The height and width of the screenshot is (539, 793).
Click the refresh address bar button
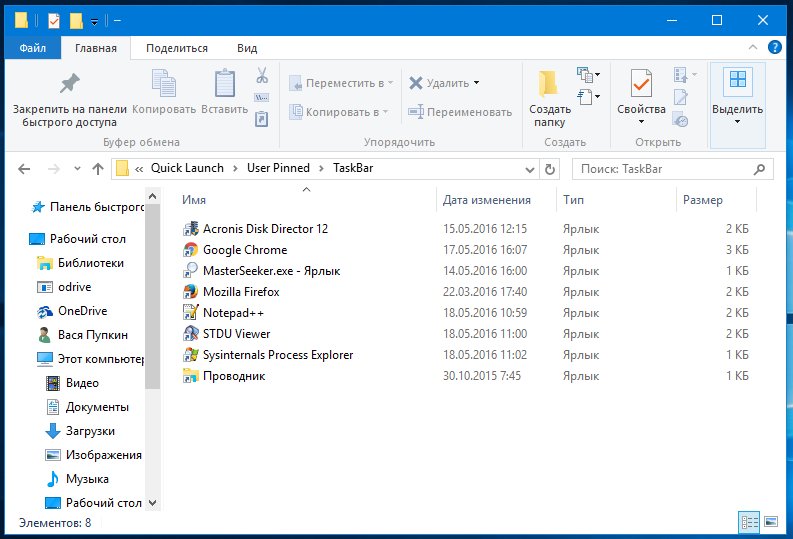coord(550,169)
